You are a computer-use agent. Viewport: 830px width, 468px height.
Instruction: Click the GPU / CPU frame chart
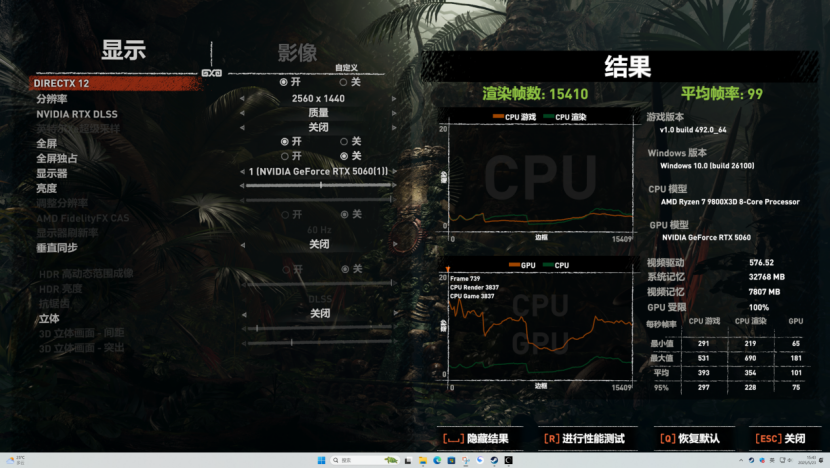[x=540, y=326]
